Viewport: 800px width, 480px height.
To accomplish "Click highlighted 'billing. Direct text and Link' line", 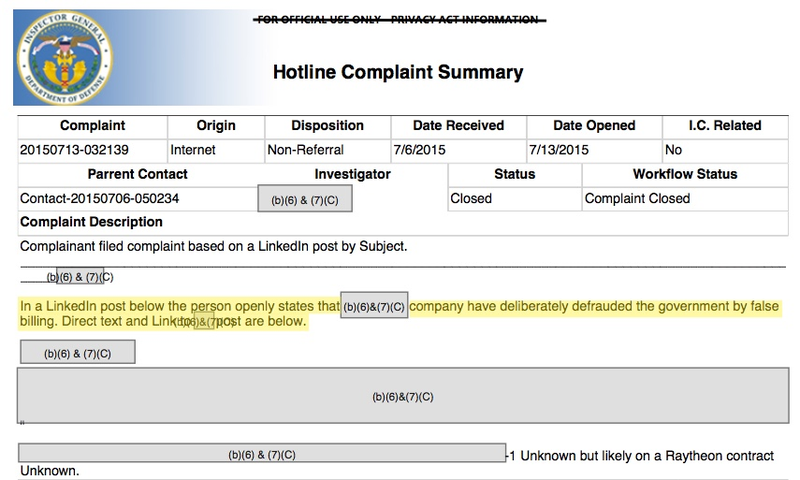I will [x=163, y=321].
